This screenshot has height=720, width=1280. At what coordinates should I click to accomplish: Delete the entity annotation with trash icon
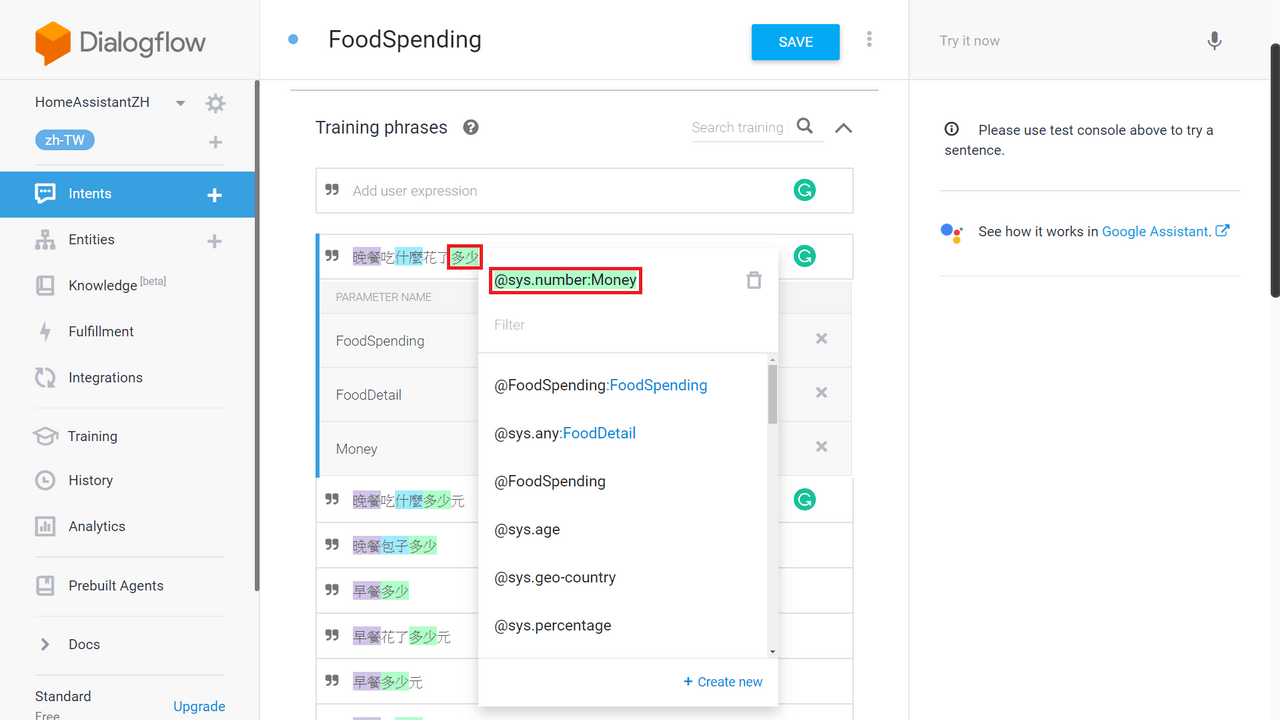(754, 281)
